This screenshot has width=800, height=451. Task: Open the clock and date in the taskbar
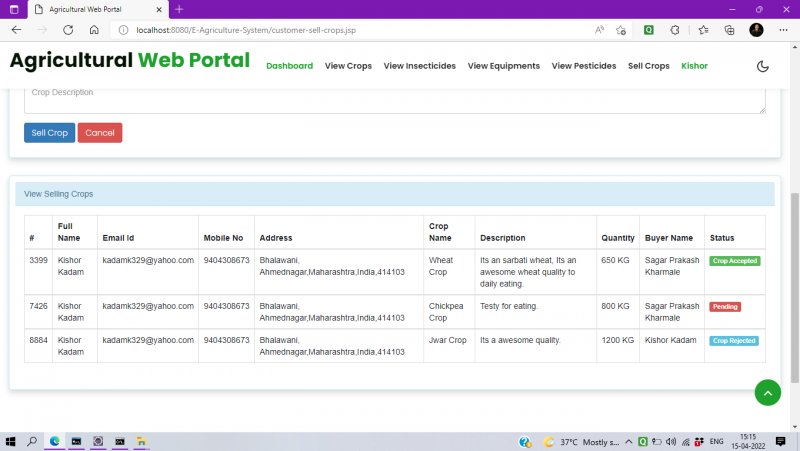748,441
